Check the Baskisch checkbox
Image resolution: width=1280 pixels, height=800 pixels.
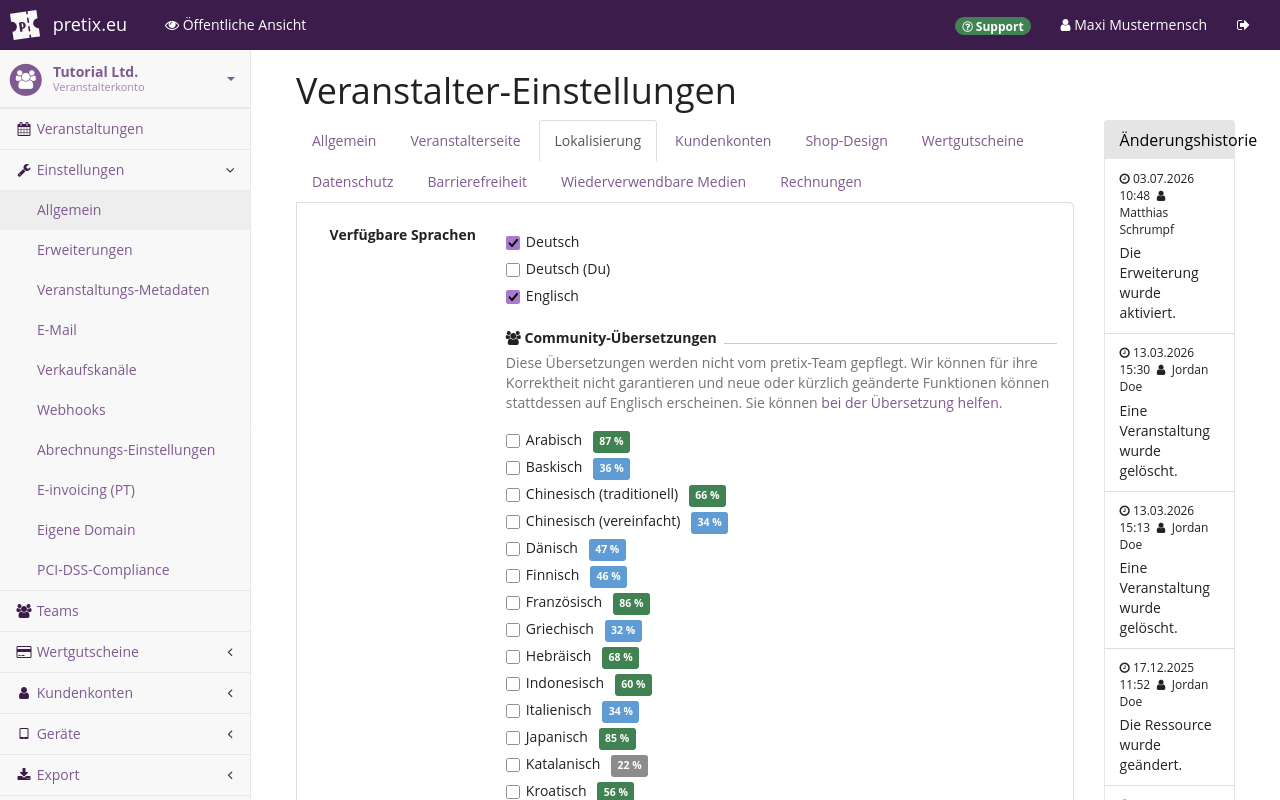513,467
